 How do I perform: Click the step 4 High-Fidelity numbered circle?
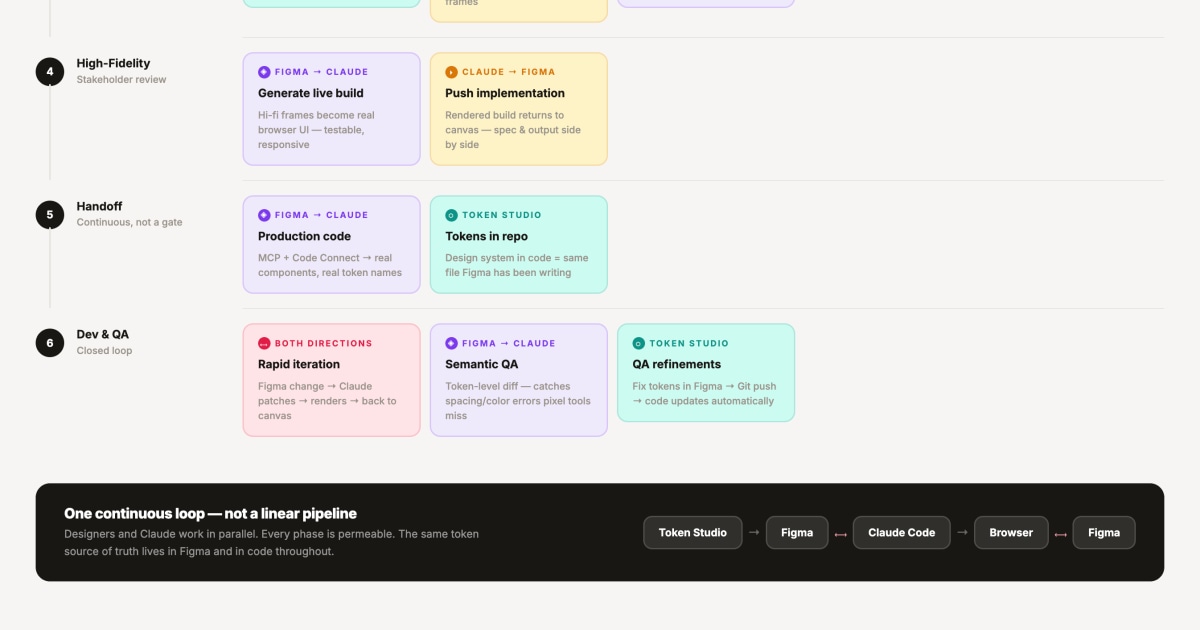click(x=49, y=71)
